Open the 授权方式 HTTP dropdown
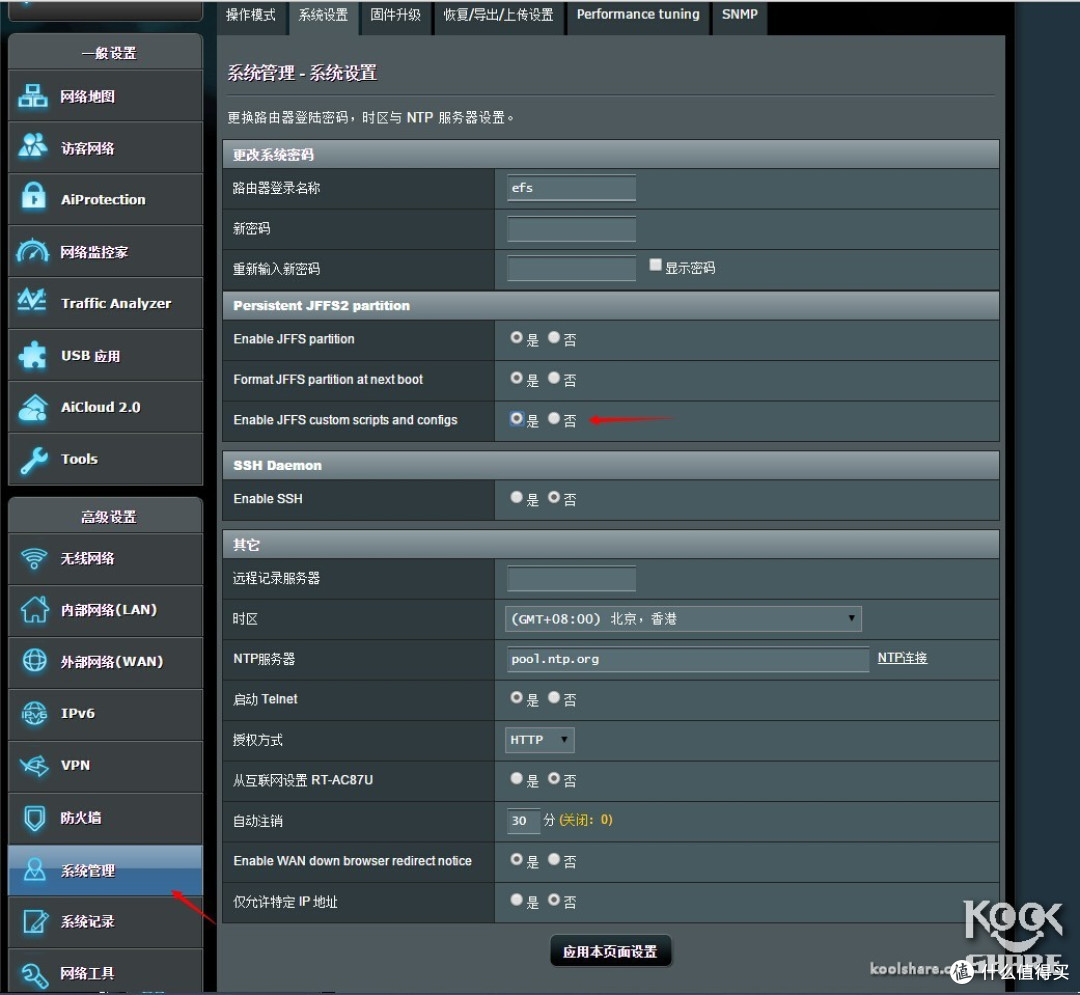The height and width of the screenshot is (995, 1080). click(540, 740)
